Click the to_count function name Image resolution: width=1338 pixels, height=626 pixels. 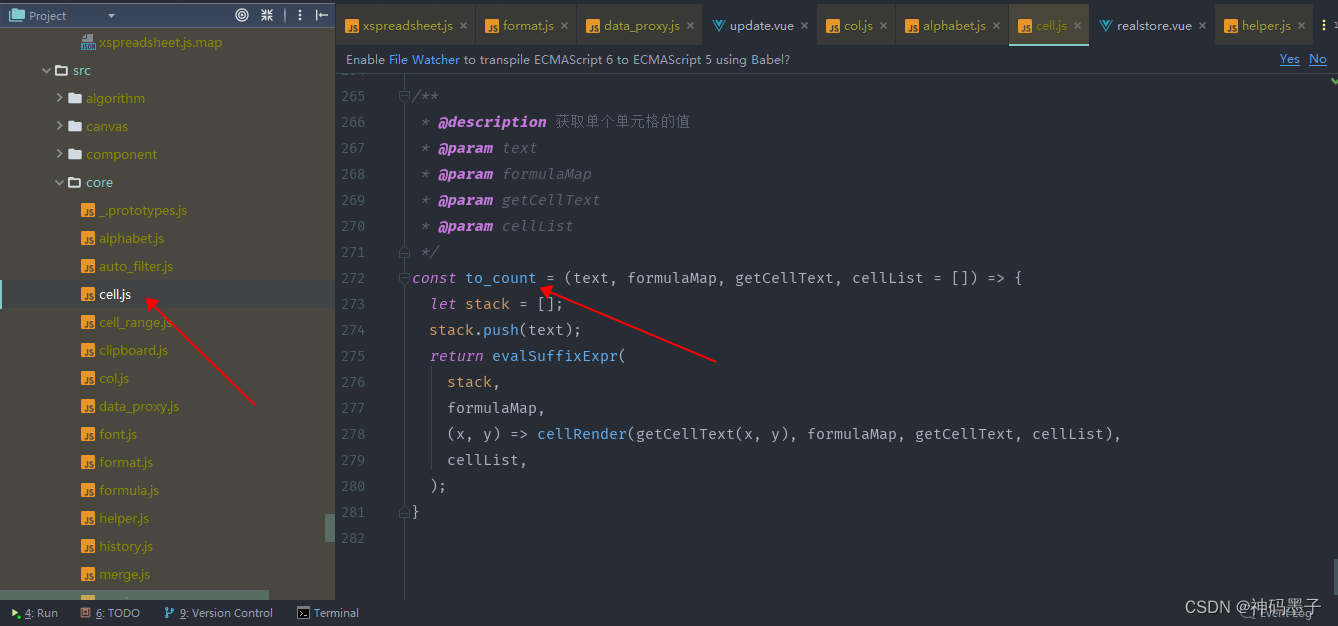(x=501, y=278)
